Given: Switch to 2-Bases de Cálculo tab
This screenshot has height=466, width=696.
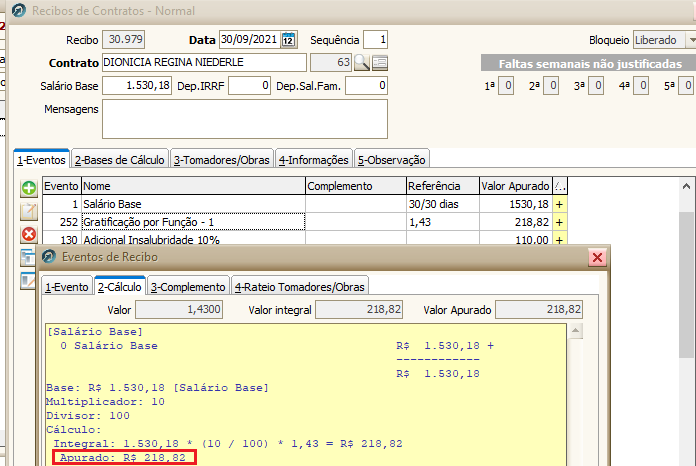Looking at the screenshot, I should coord(119,160).
